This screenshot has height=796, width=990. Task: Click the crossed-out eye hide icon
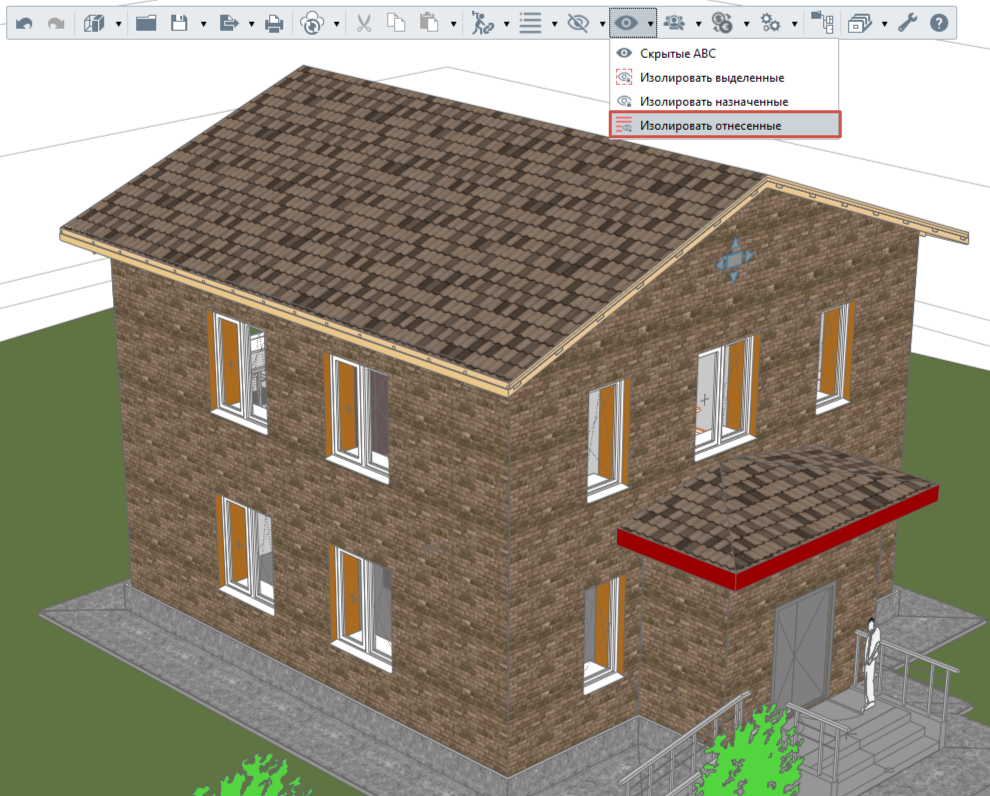tap(578, 24)
